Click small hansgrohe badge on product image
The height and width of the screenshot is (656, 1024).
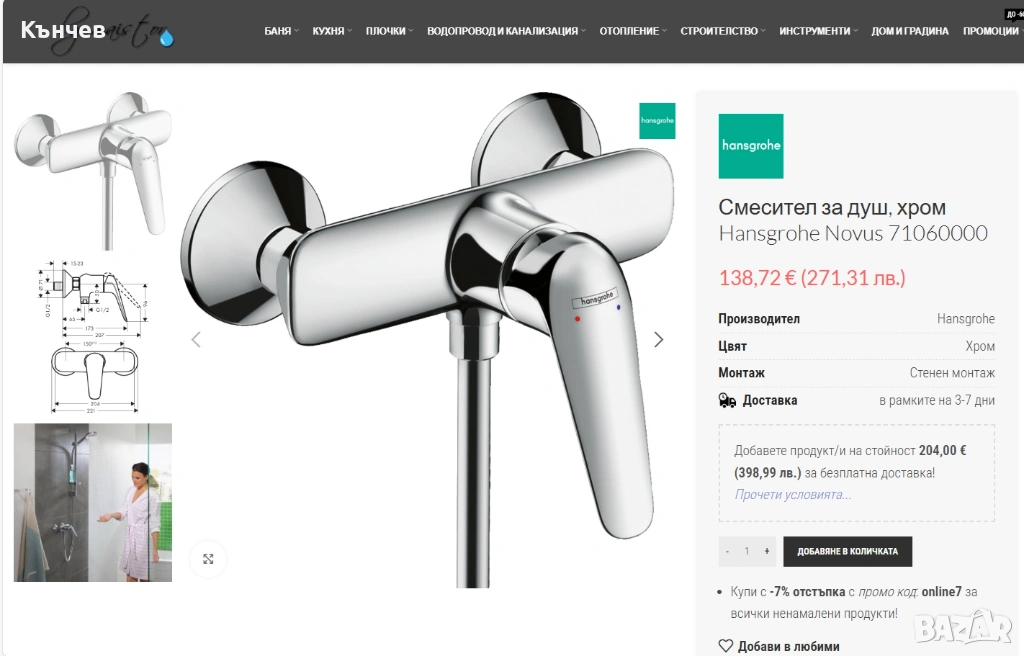click(x=657, y=121)
